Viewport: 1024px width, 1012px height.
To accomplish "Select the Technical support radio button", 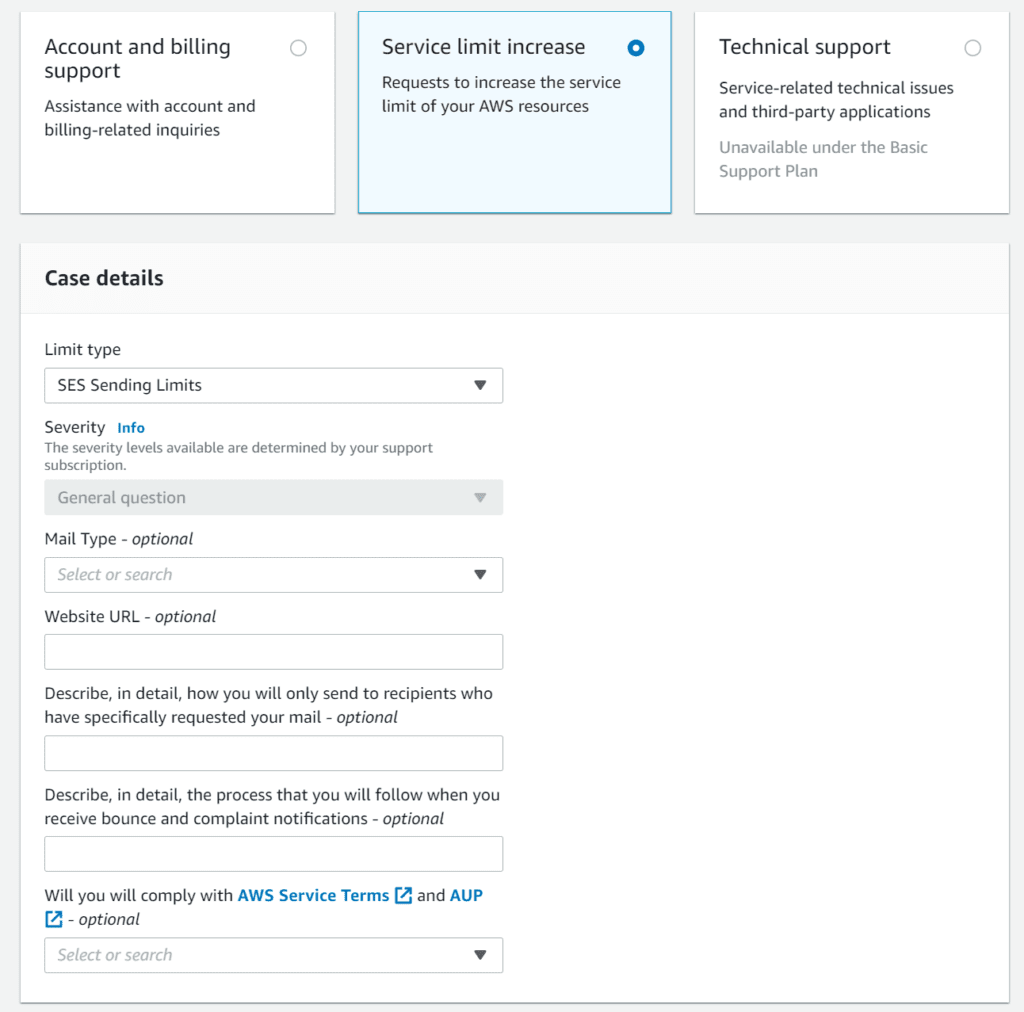I will click(972, 48).
